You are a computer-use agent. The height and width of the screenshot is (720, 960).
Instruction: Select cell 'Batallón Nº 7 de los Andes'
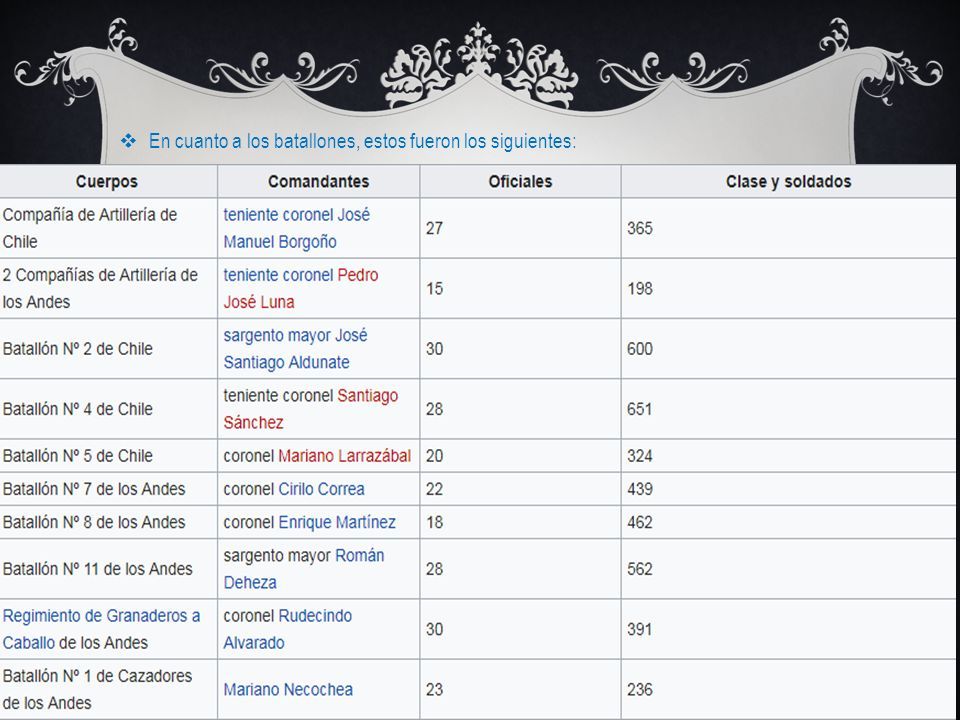click(108, 489)
